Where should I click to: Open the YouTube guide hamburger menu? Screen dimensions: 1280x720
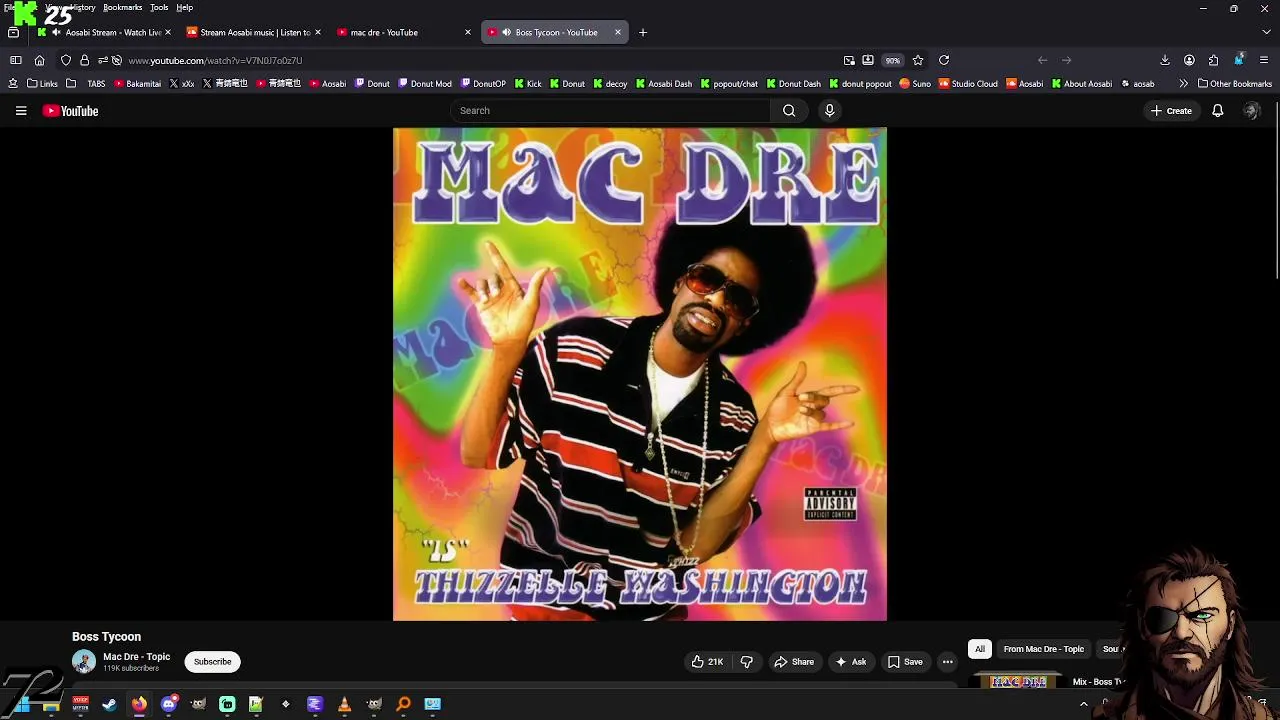(x=21, y=111)
